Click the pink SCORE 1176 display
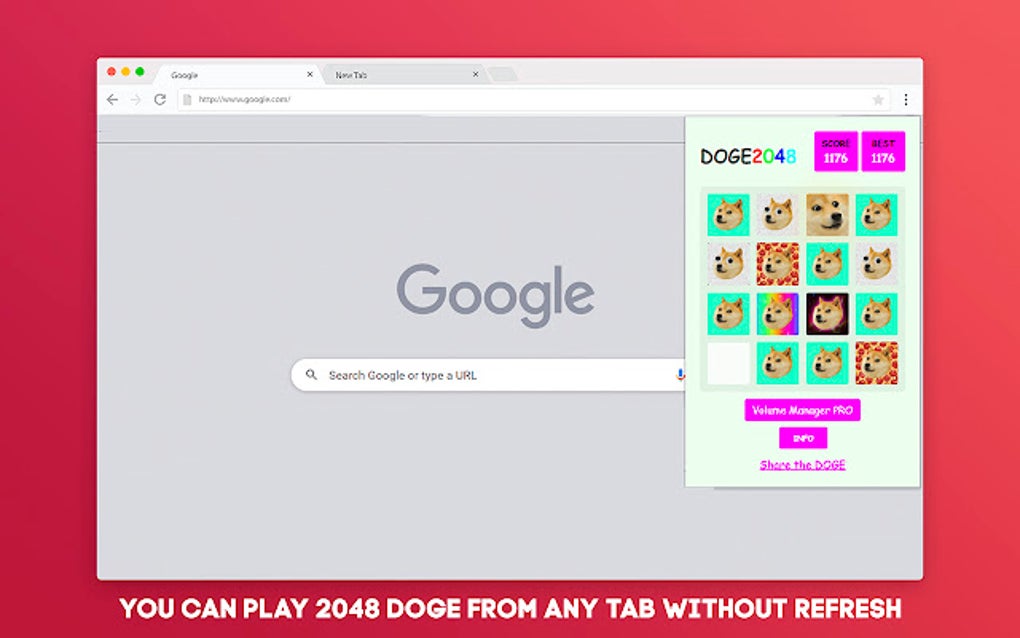This screenshot has width=1020, height=638. coord(838,152)
